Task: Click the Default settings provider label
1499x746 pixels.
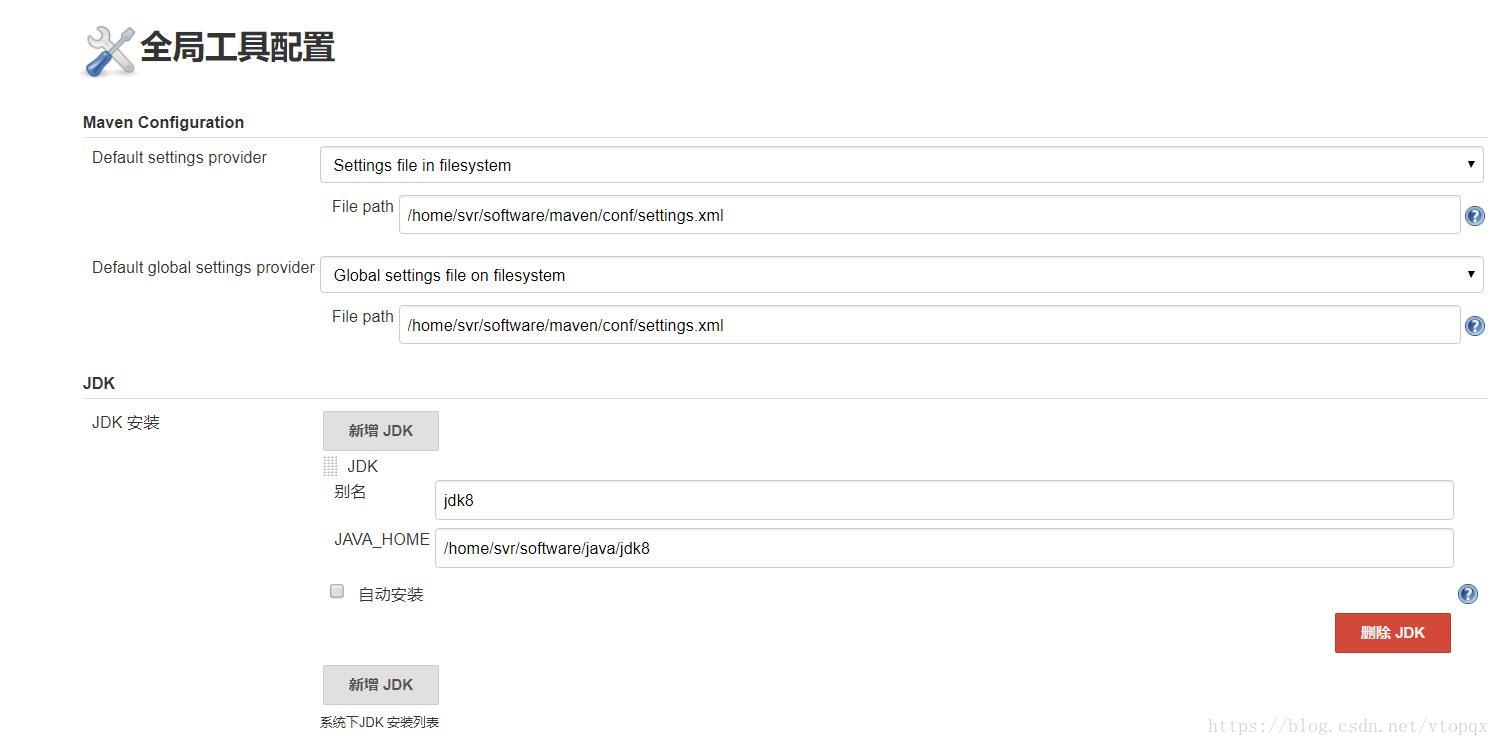Action: pyautogui.click(x=179, y=158)
